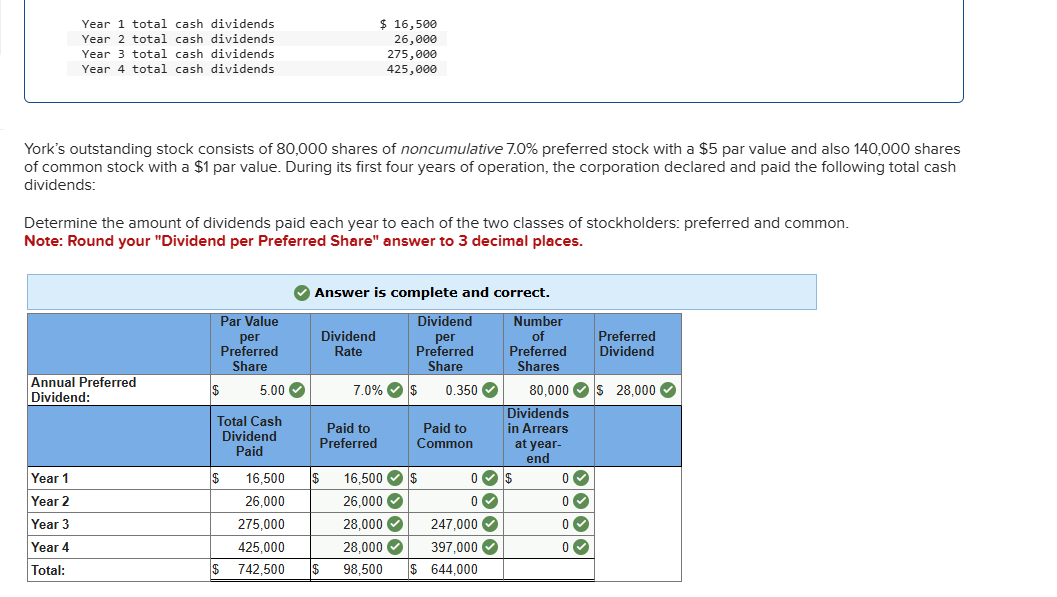Viewport: 1057px width, 597px height.
Task: Click the green checkmark beside "Answer is complete and correct"
Action: click(302, 293)
